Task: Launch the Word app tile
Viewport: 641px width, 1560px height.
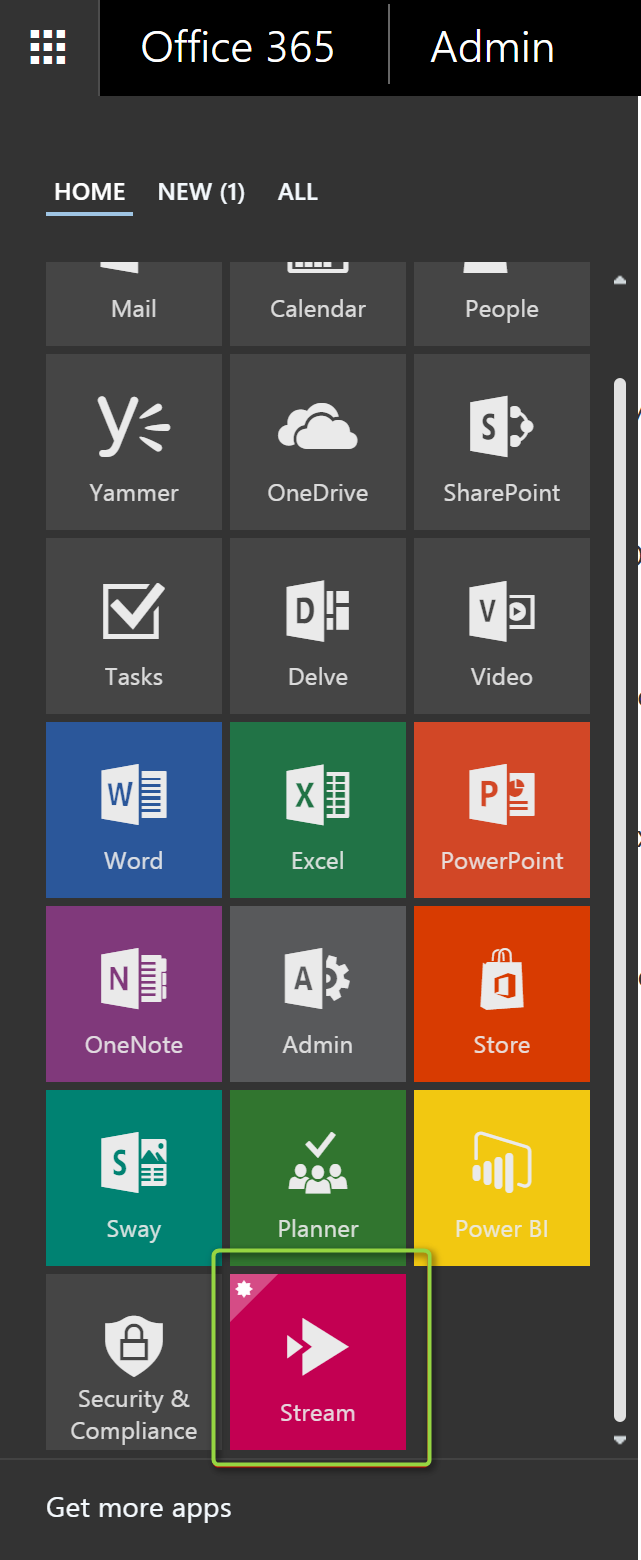Action: (134, 810)
